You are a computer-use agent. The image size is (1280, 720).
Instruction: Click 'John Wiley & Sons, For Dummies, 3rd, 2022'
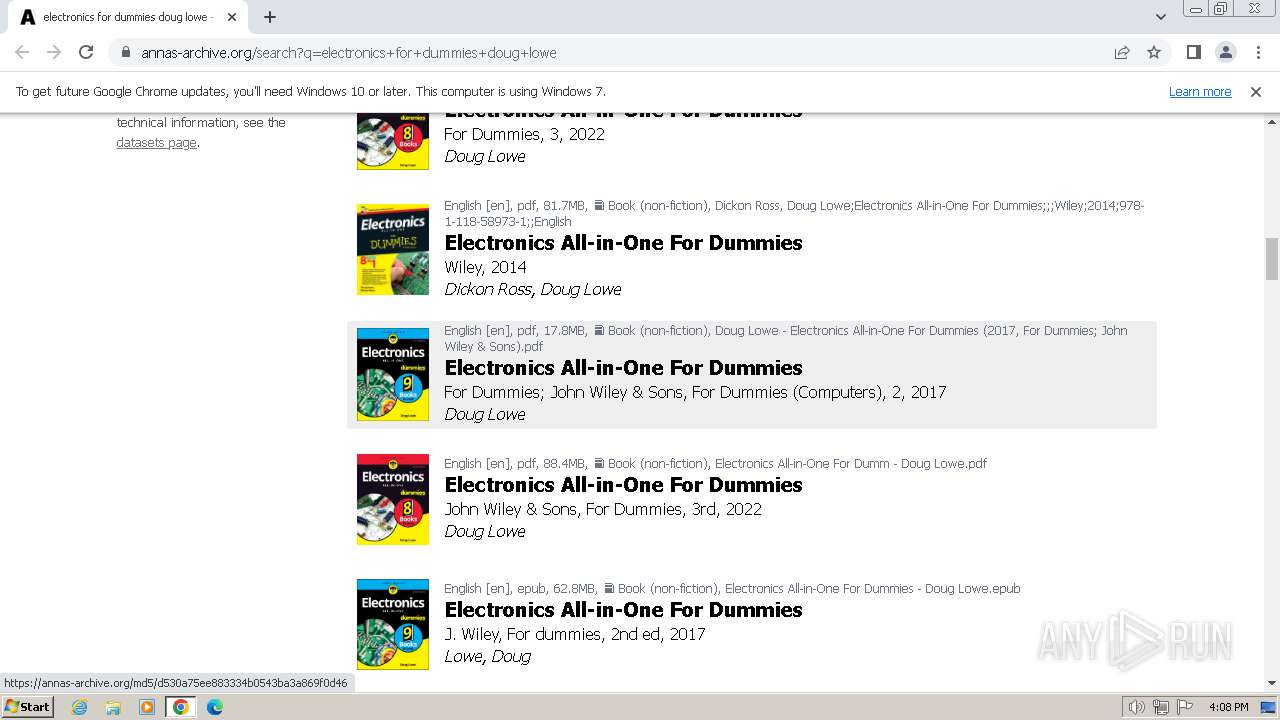coord(603,509)
